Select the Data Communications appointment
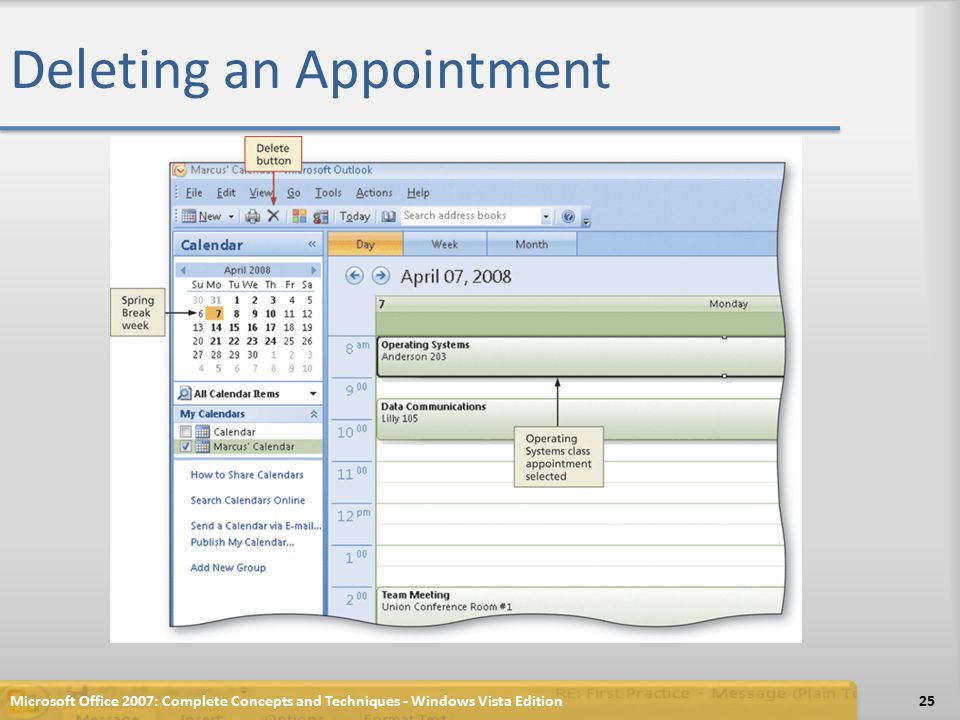 click(579, 419)
